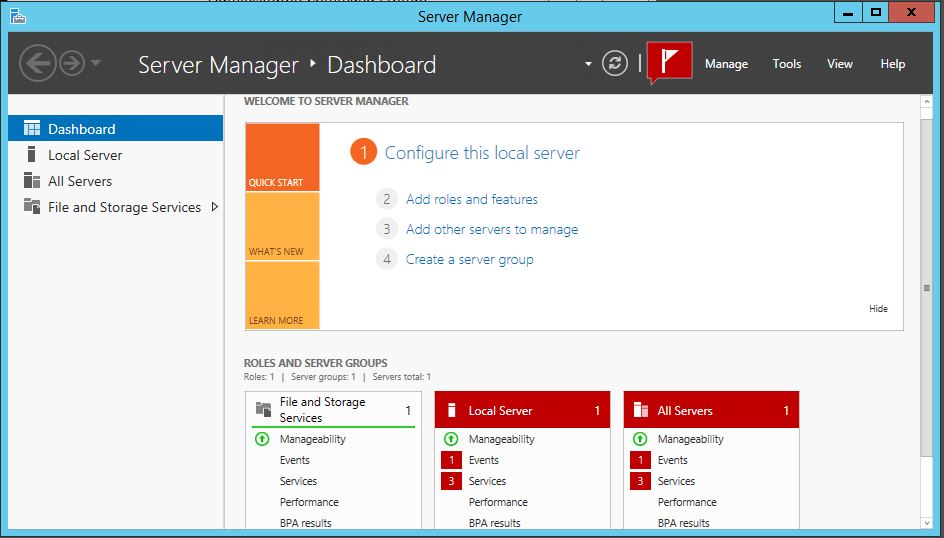Open Performance in the All Servers tile
944x538 pixels.
click(687, 502)
